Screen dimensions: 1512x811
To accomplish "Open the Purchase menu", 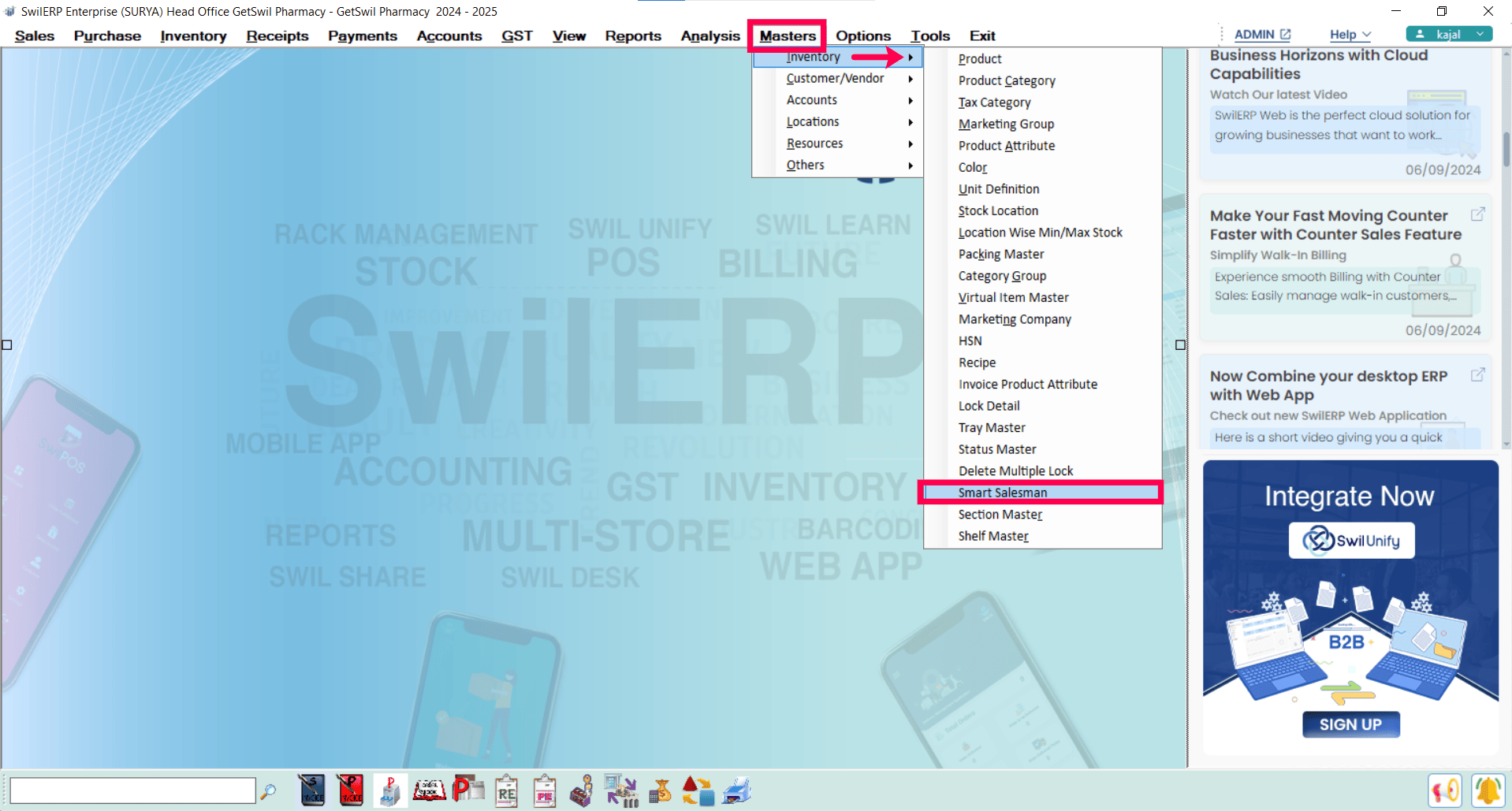I will coord(107,35).
